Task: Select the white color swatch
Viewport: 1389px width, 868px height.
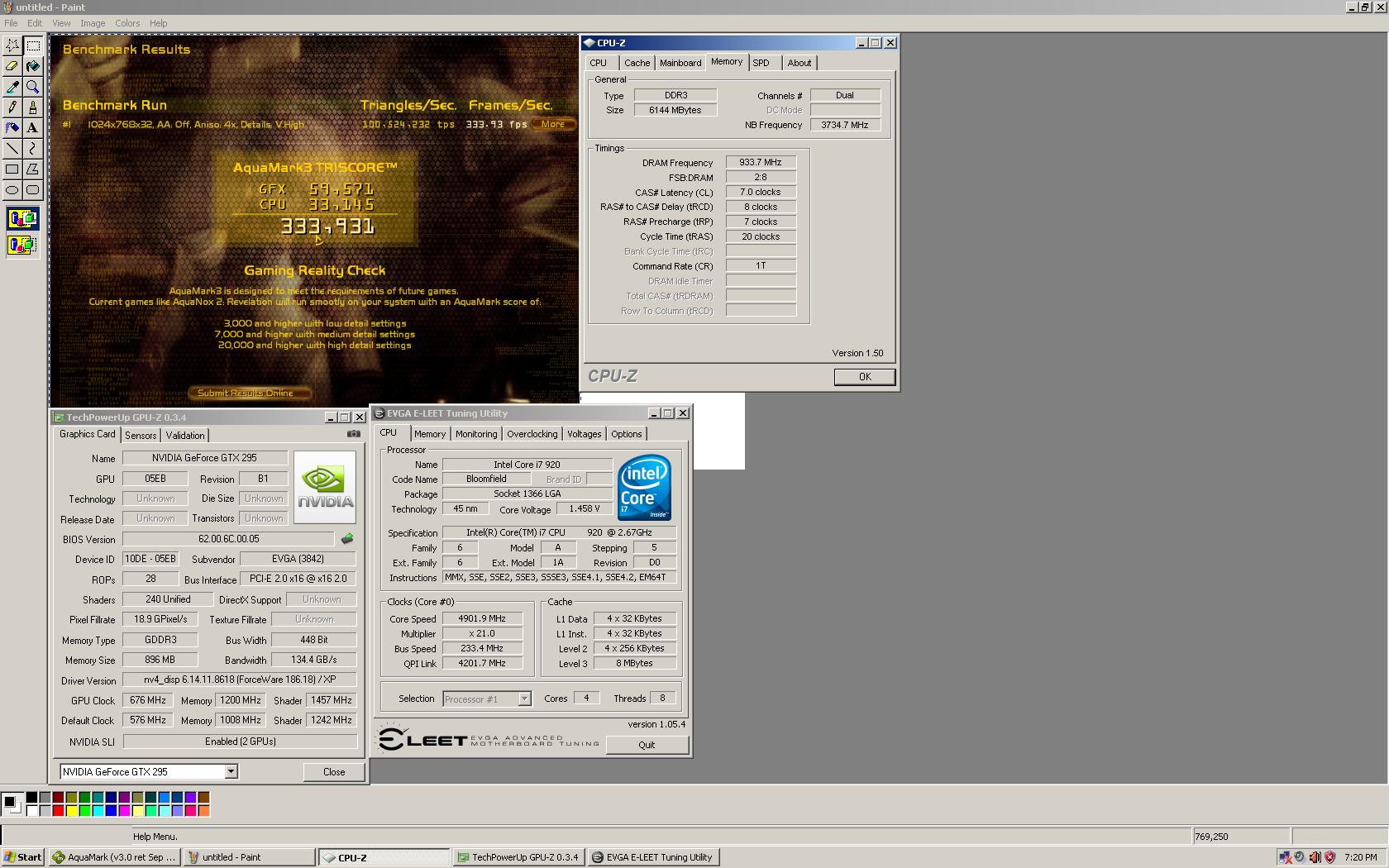Action: (31, 811)
